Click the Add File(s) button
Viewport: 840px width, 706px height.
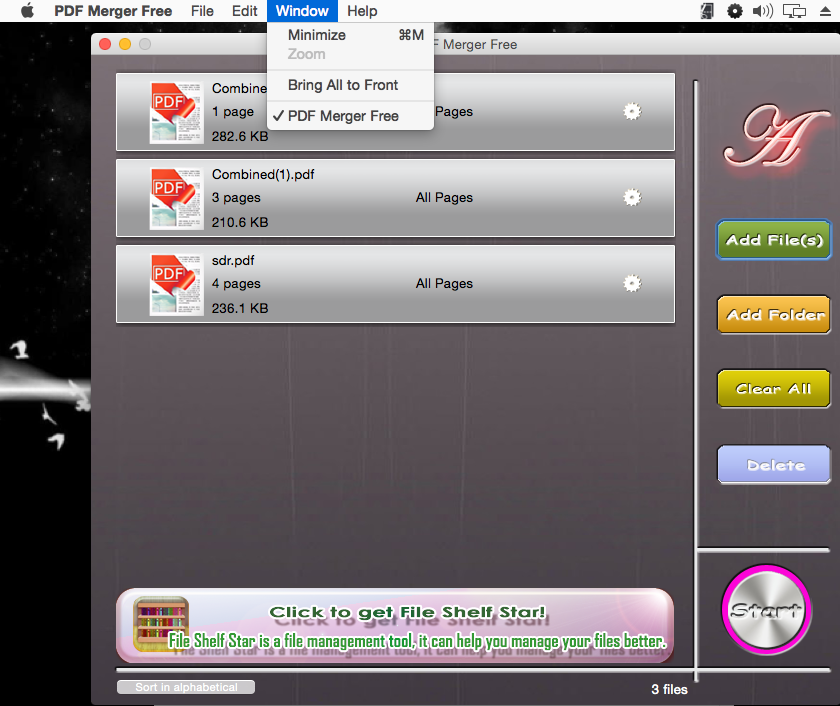pos(774,239)
